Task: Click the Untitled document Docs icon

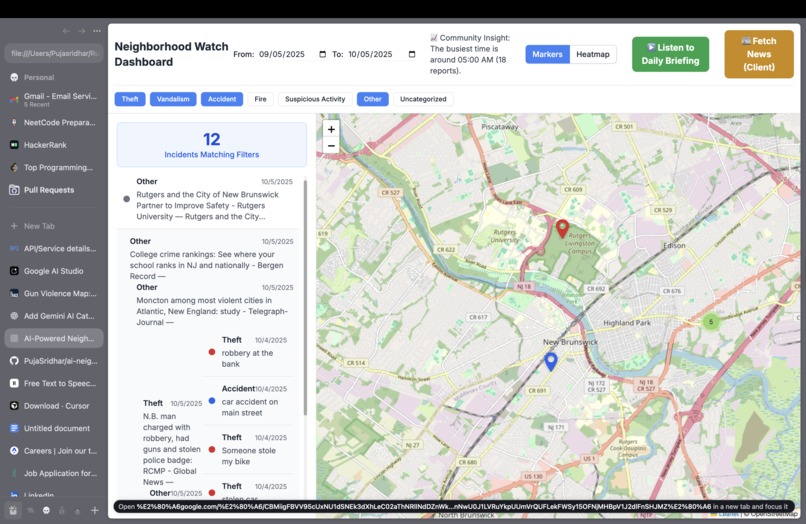Action: [x=14, y=428]
